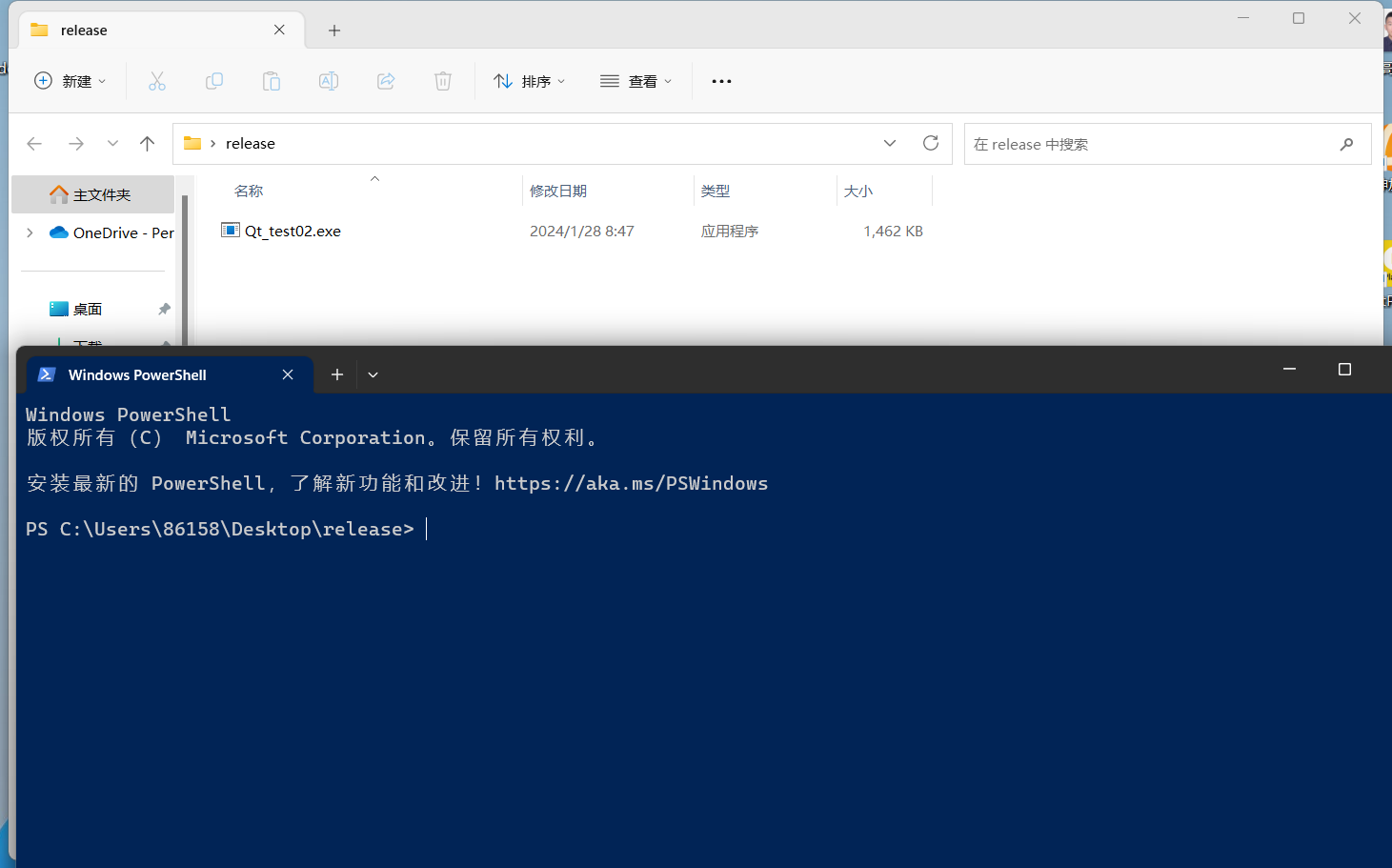Refresh the release folder view
The image size is (1392, 868).
[x=931, y=143]
